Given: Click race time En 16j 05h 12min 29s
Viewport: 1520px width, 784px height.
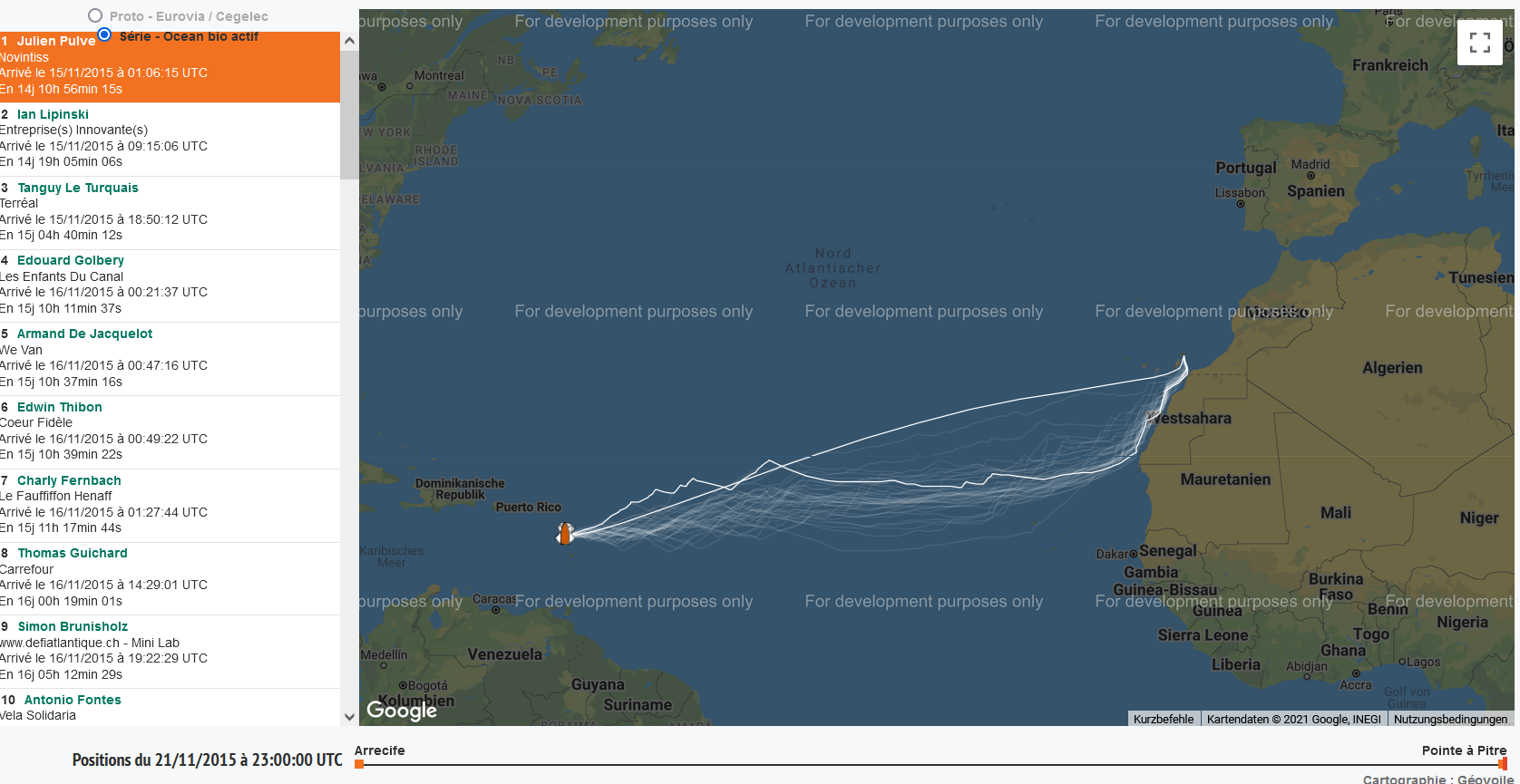Looking at the screenshot, I should pos(61,674).
